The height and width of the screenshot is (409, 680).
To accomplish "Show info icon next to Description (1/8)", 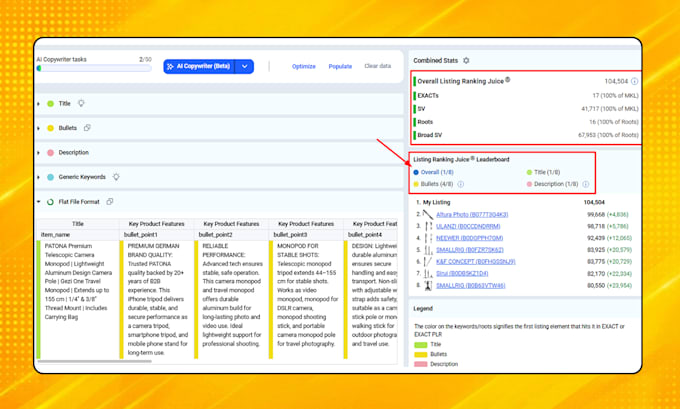I will pyautogui.click(x=585, y=184).
